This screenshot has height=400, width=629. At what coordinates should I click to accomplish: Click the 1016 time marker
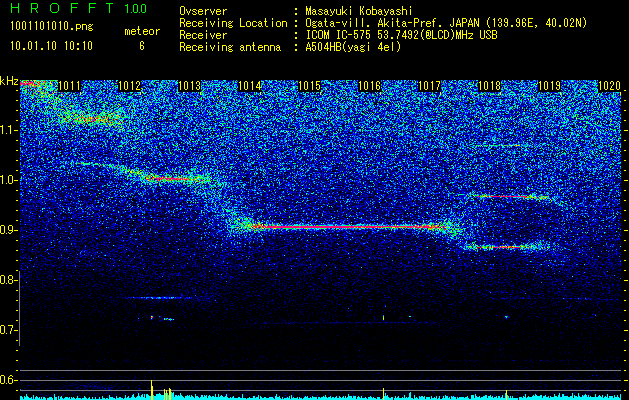click(369, 86)
